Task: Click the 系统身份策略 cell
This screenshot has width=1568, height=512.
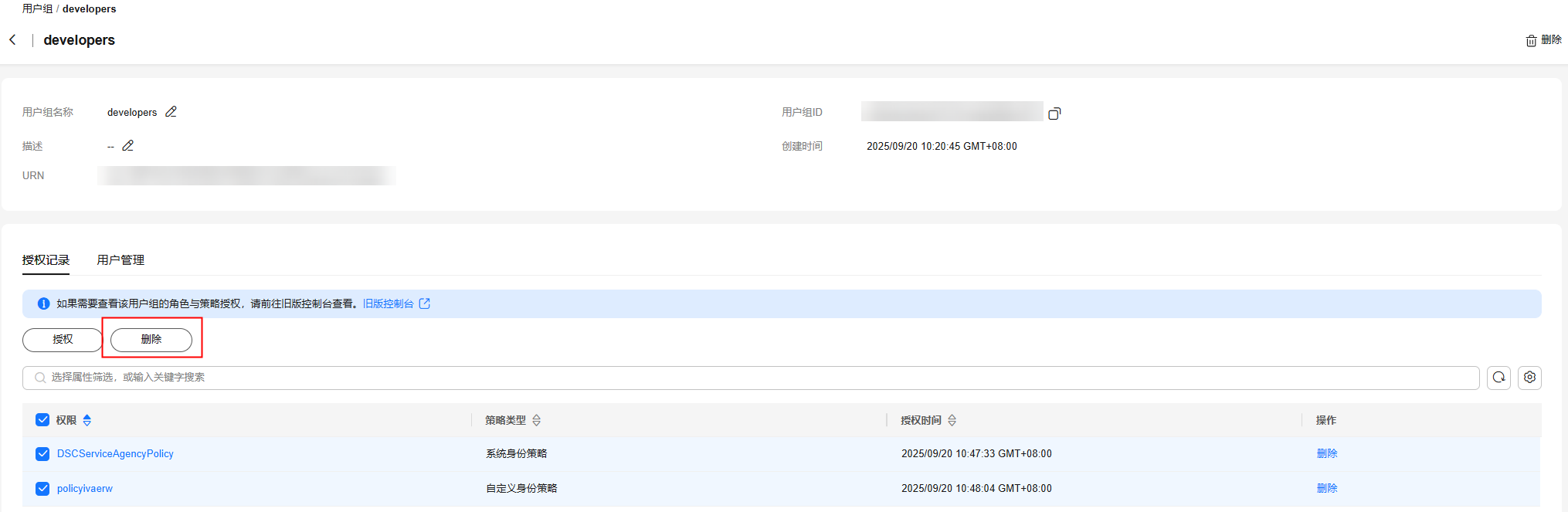Action: pos(516,454)
